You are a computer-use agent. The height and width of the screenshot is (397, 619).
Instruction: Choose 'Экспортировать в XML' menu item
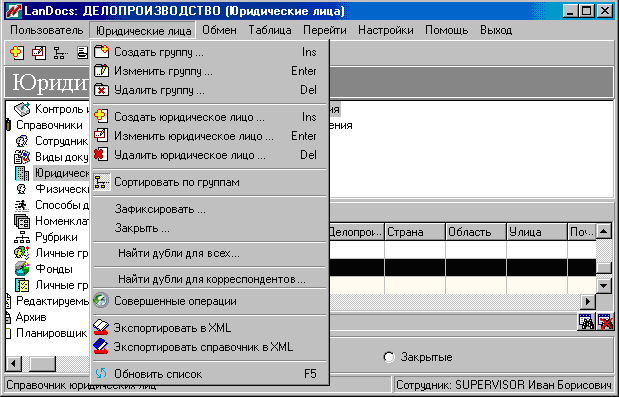210,328
